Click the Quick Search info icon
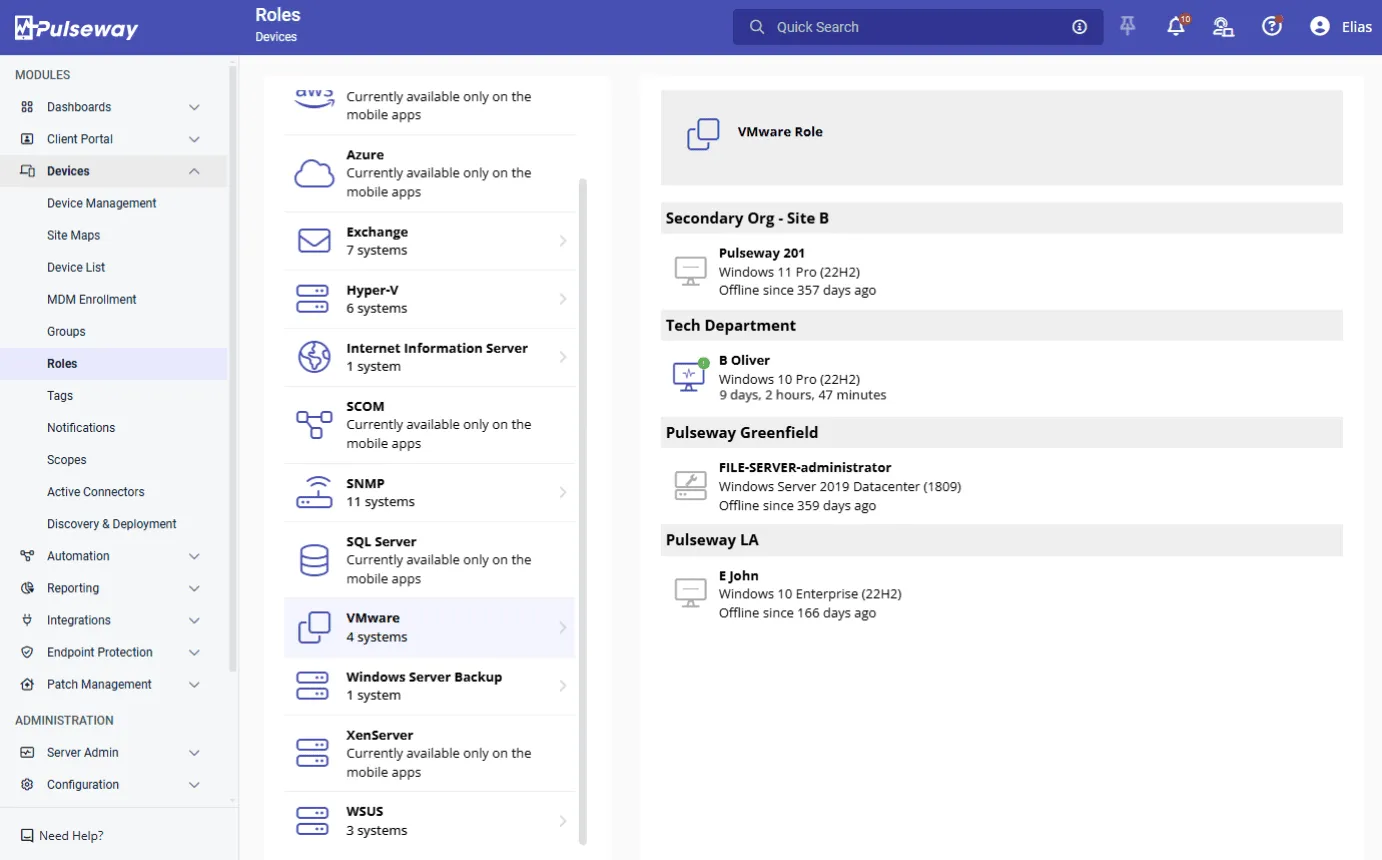Viewport: 1382px width, 860px height. click(1079, 27)
